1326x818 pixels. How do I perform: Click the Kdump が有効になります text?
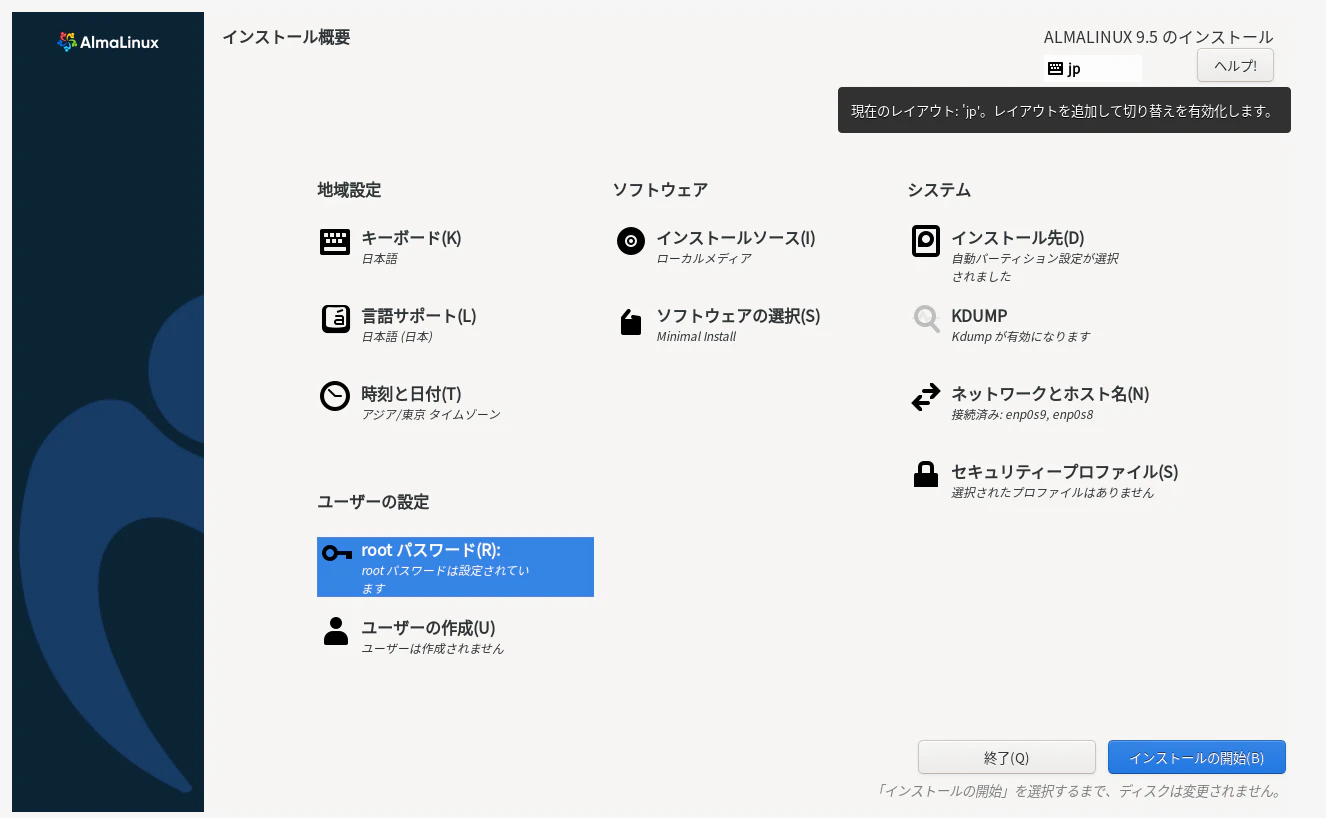click(x=1021, y=337)
